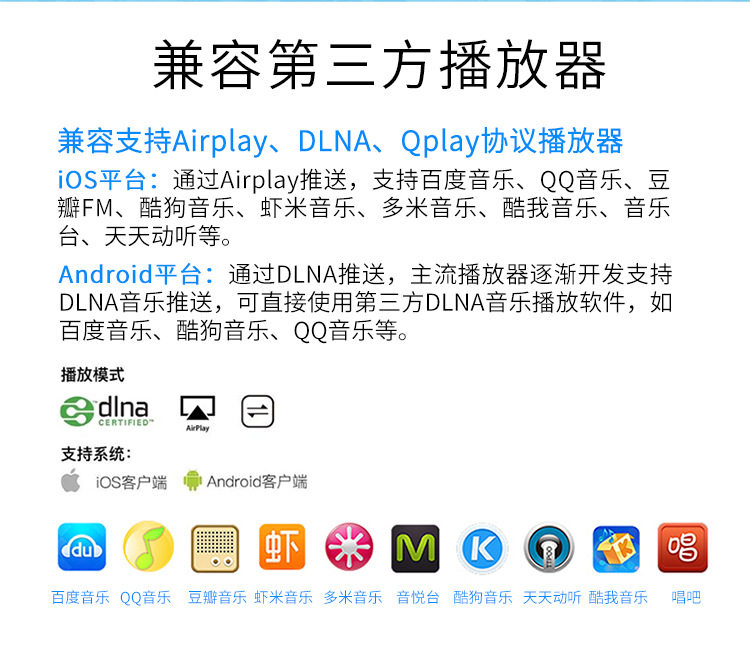Click the 酷狗音乐 text label
Screen dimensions: 750x654
pos(483,597)
